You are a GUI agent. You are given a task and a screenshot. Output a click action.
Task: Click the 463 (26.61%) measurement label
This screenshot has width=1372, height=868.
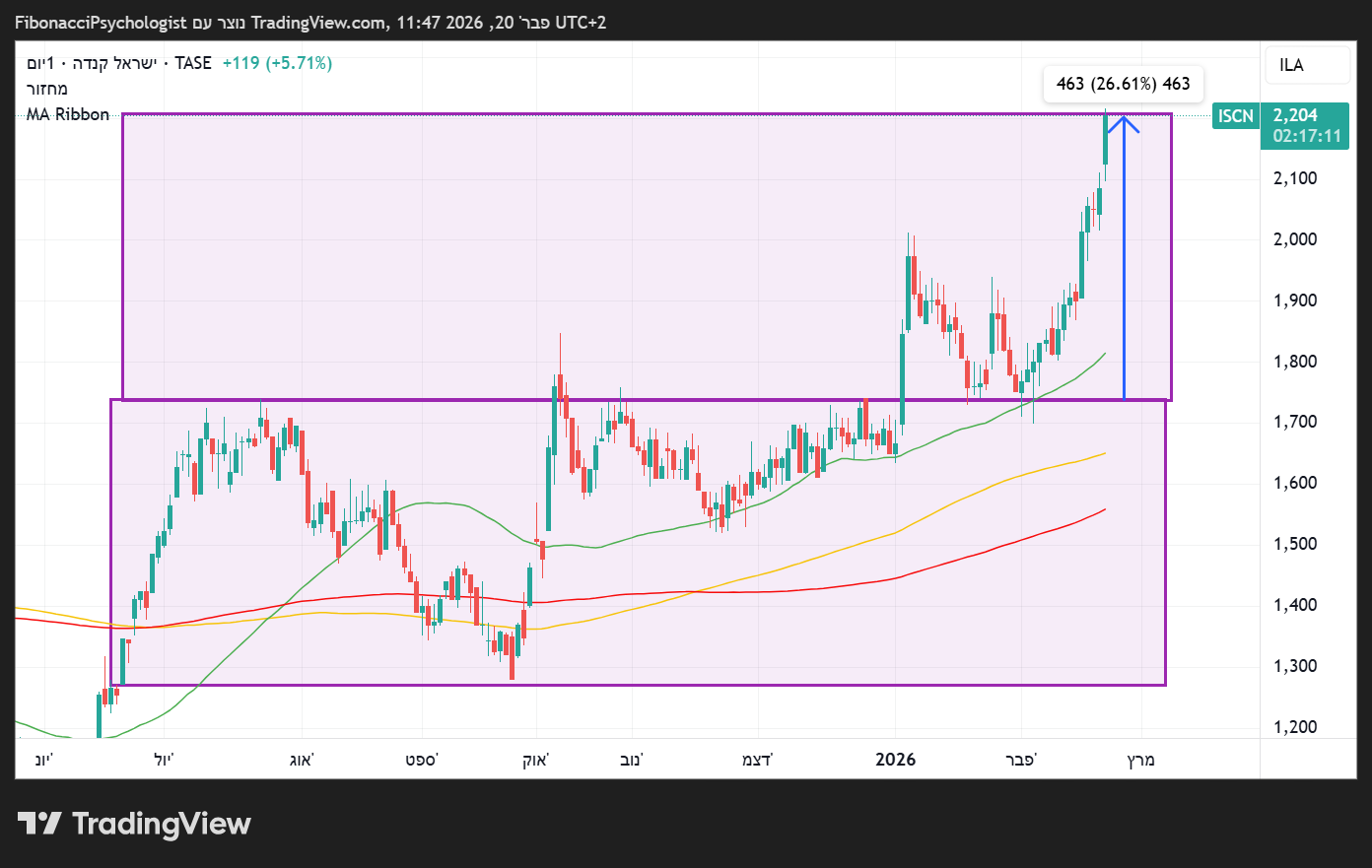point(1124,84)
